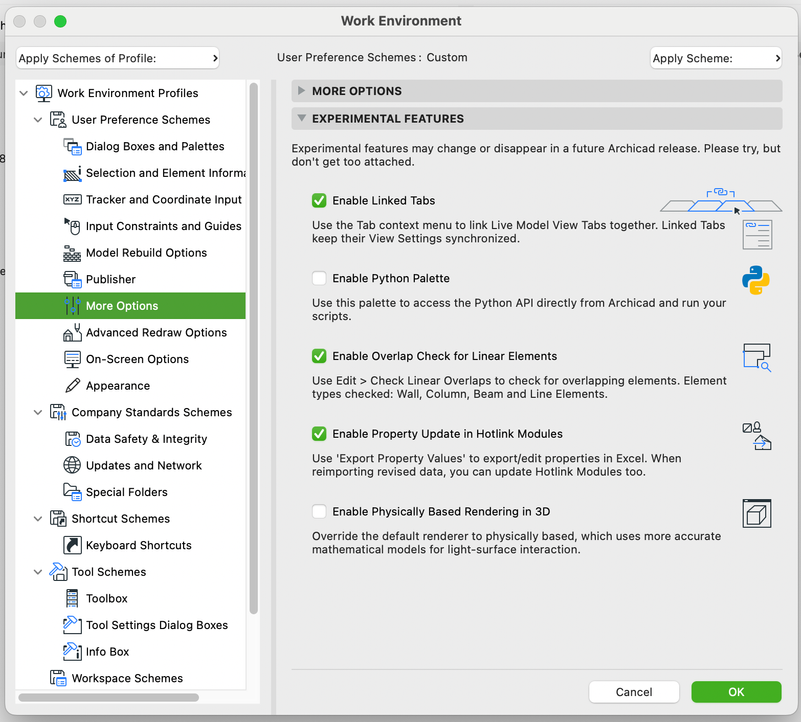
Task: Enable the Python Palette option
Action: click(319, 278)
